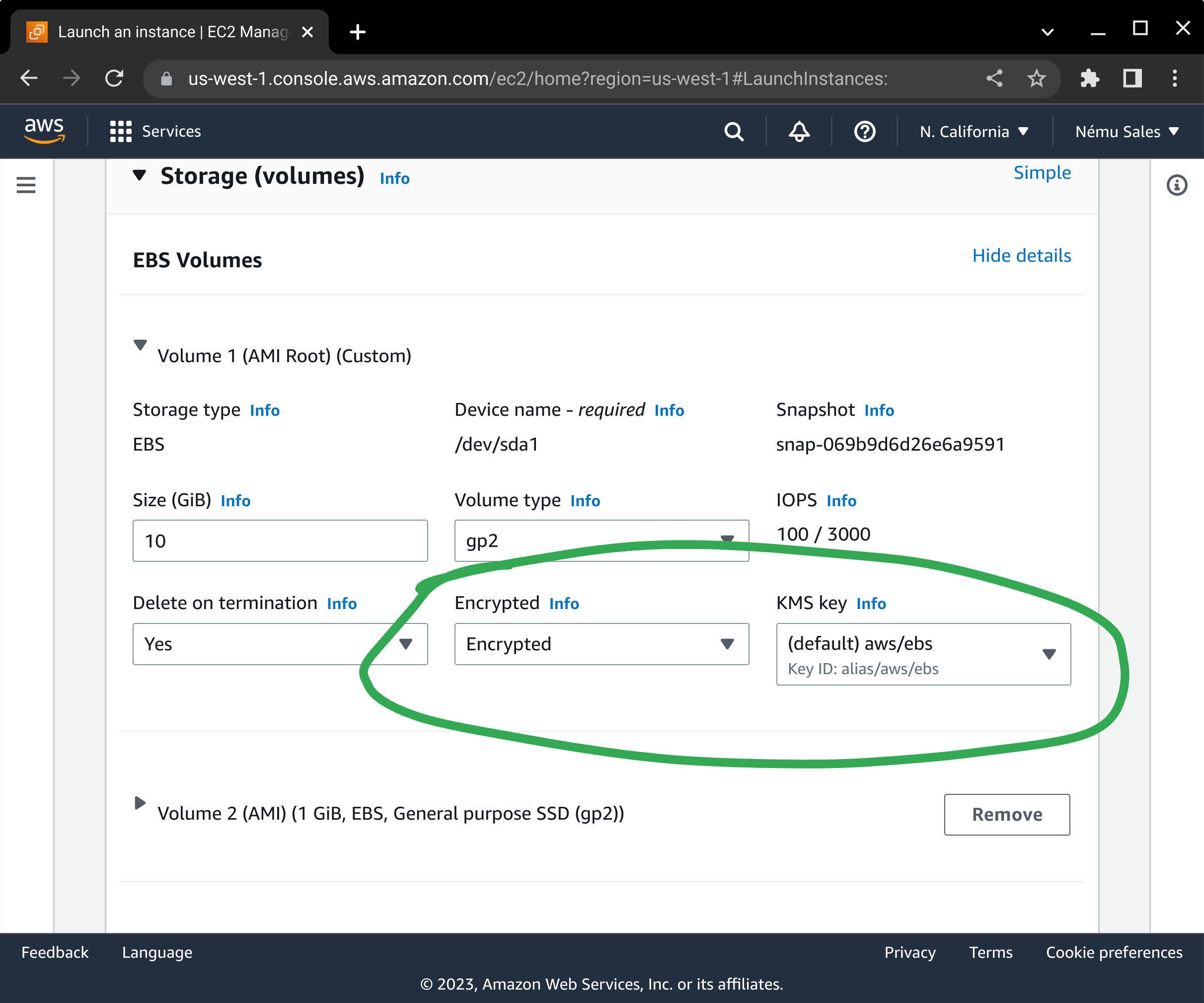This screenshot has height=1003, width=1204.
Task: Open Info link beside Volume type
Action: (x=585, y=501)
